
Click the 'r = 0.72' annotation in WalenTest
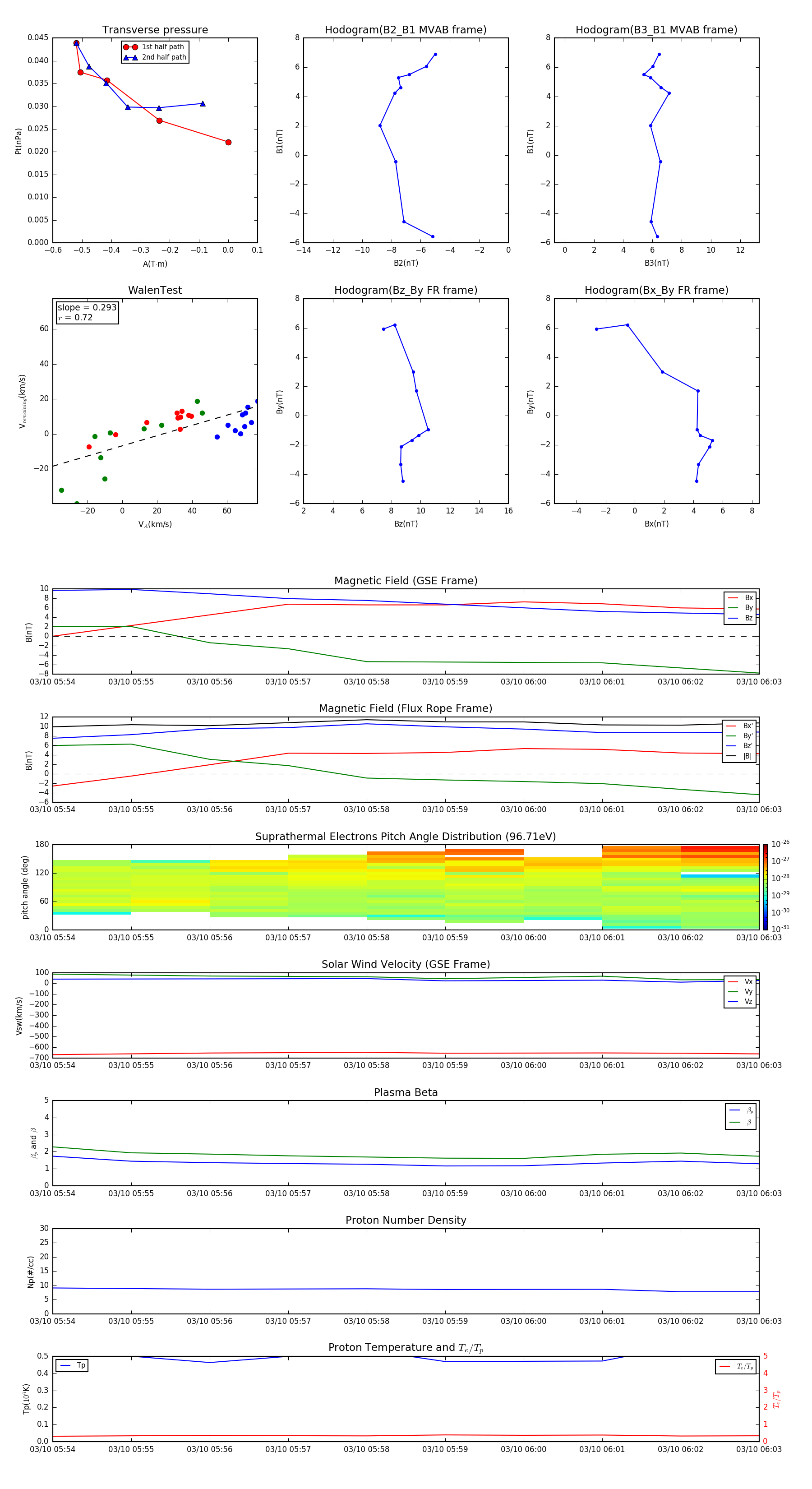pos(75,317)
